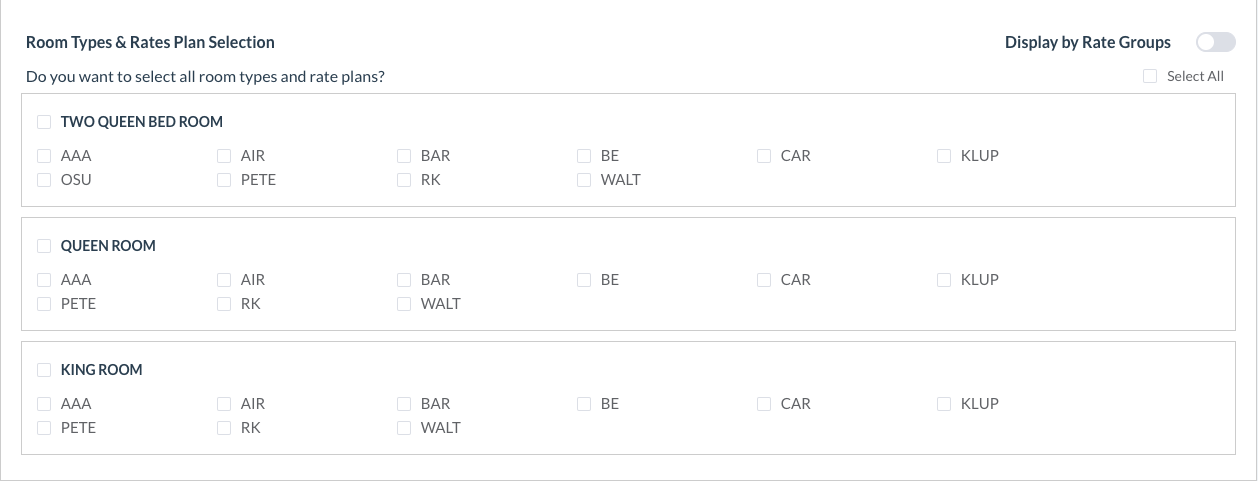
Task: Check AIR rate in Queen Room section
Action: (x=224, y=280)
